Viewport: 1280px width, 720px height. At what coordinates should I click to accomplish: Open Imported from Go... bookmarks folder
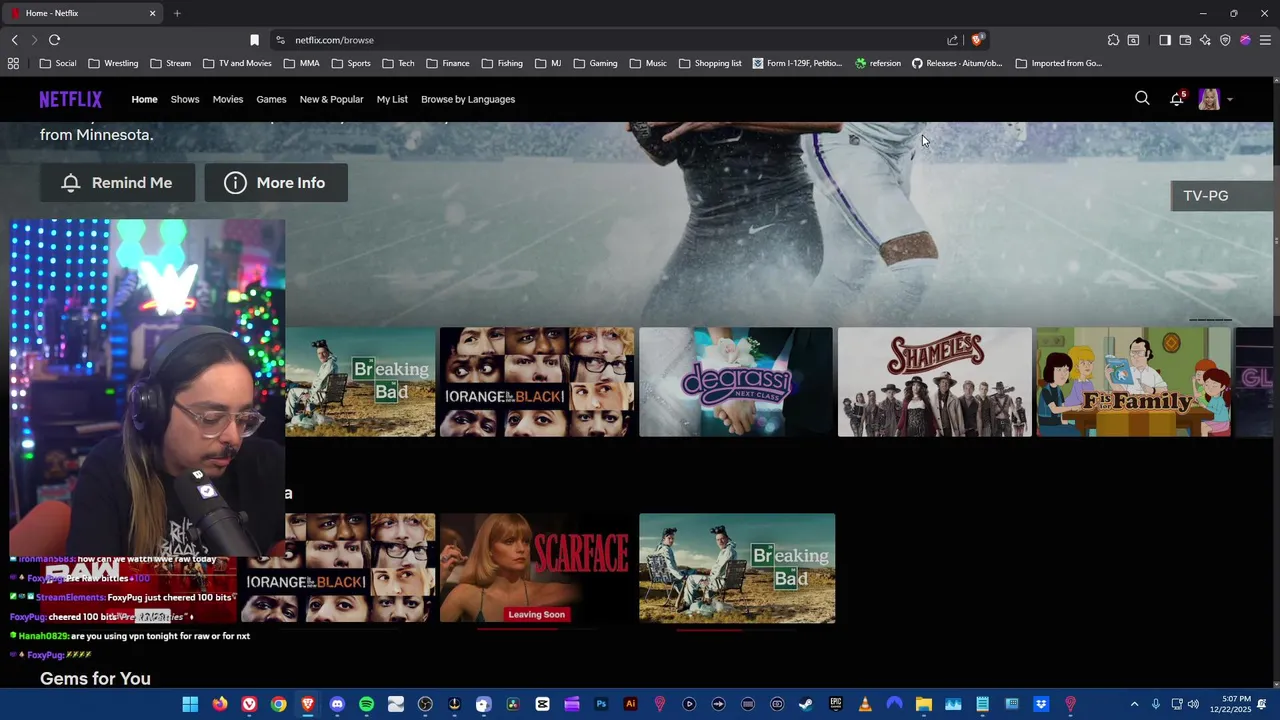click(x=1058, y=63)
